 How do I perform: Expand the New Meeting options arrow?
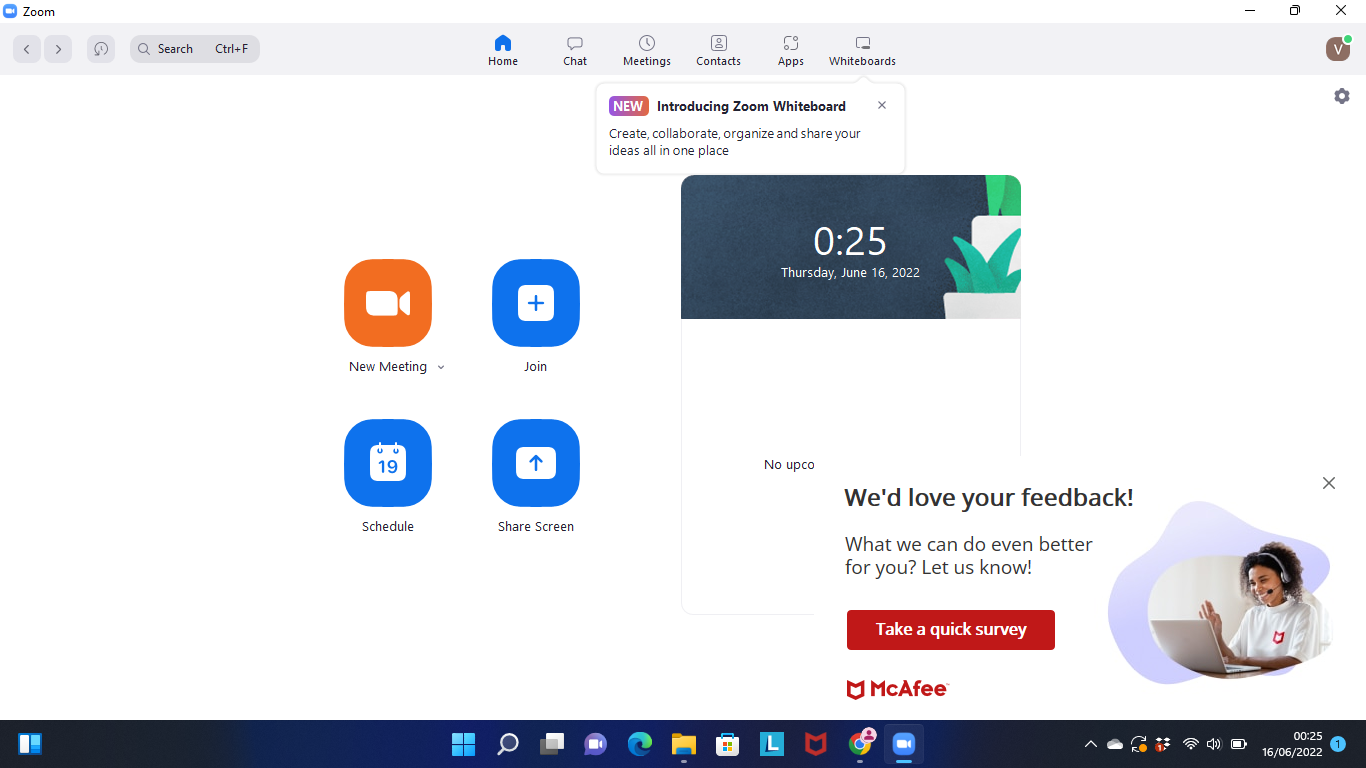coord(441,367)
